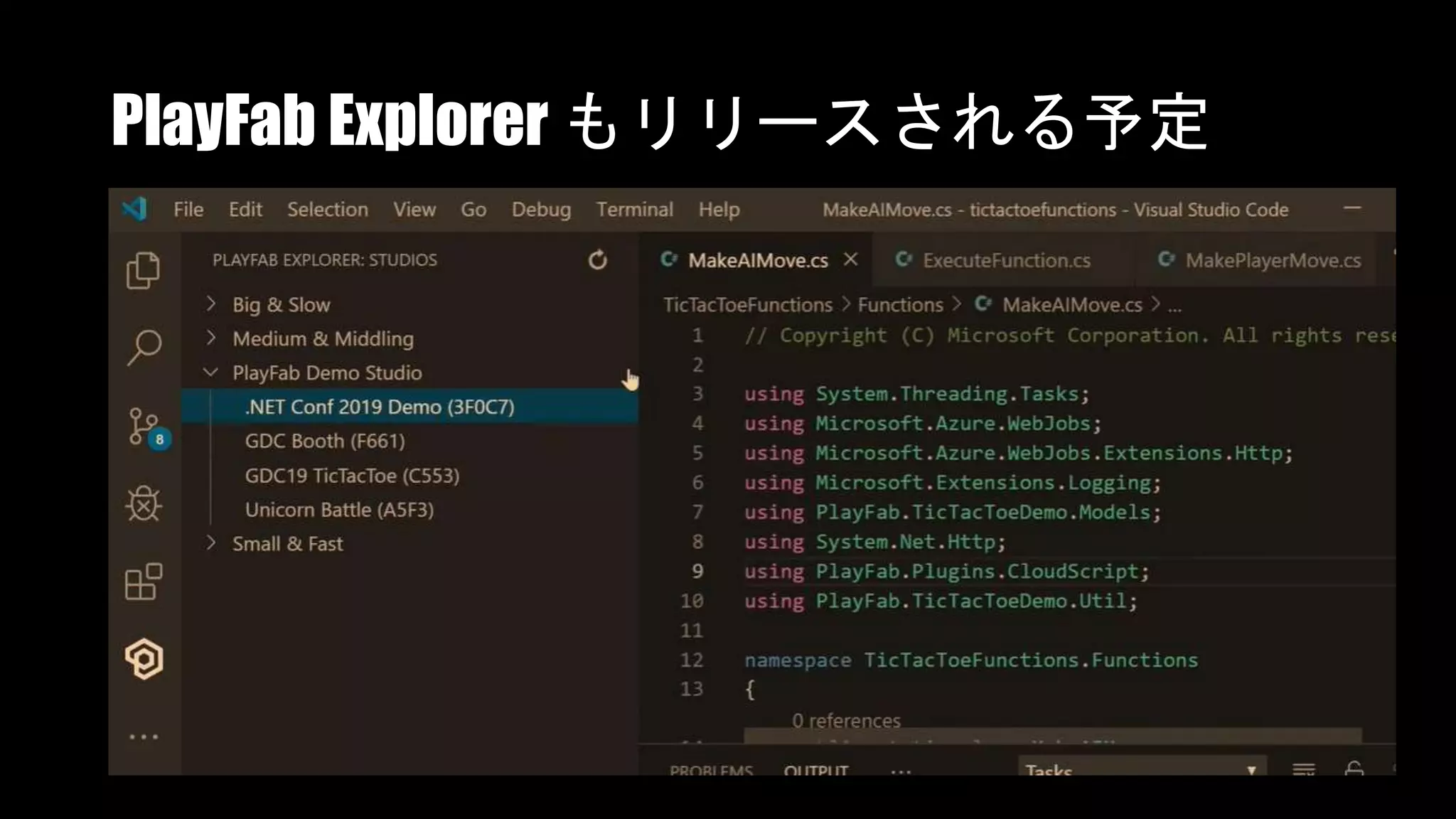Expand the Big & Slow studio
Image resolution: width=1456 pixels, height=819 pixels.
pos(210,304)
